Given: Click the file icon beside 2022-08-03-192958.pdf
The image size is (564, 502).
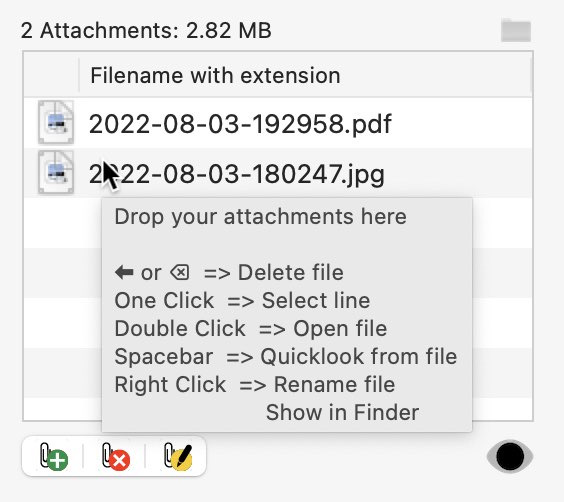Looking at the screenshot, I should pos(56,122).
